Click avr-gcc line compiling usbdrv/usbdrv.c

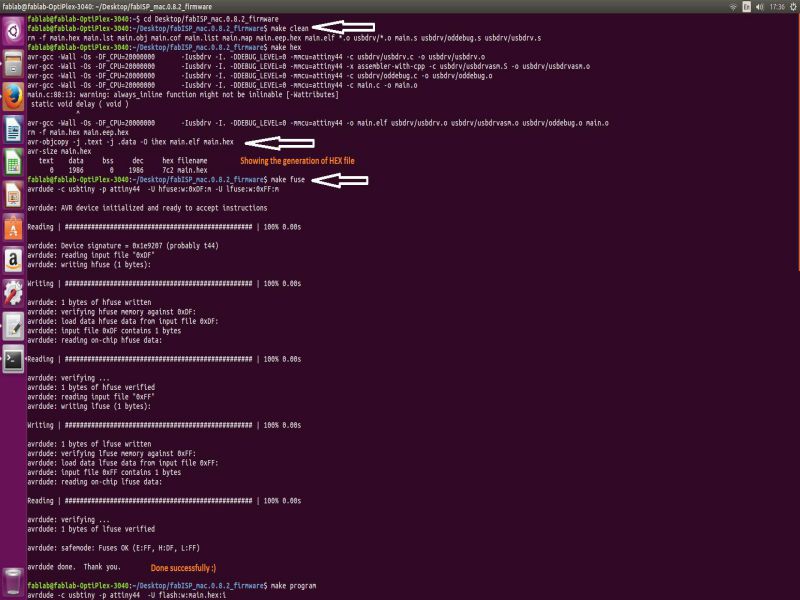[x=256, y=57]
